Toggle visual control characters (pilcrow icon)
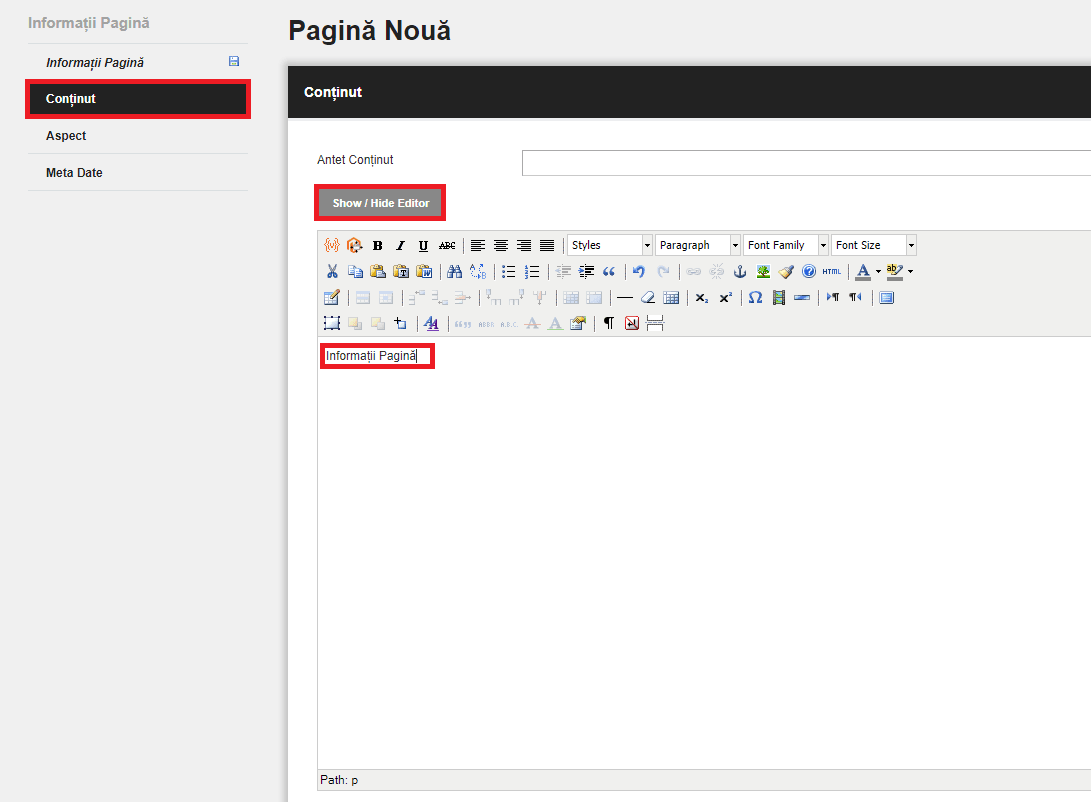This screenshot has width=1091, height=802. tap(609, 323)
